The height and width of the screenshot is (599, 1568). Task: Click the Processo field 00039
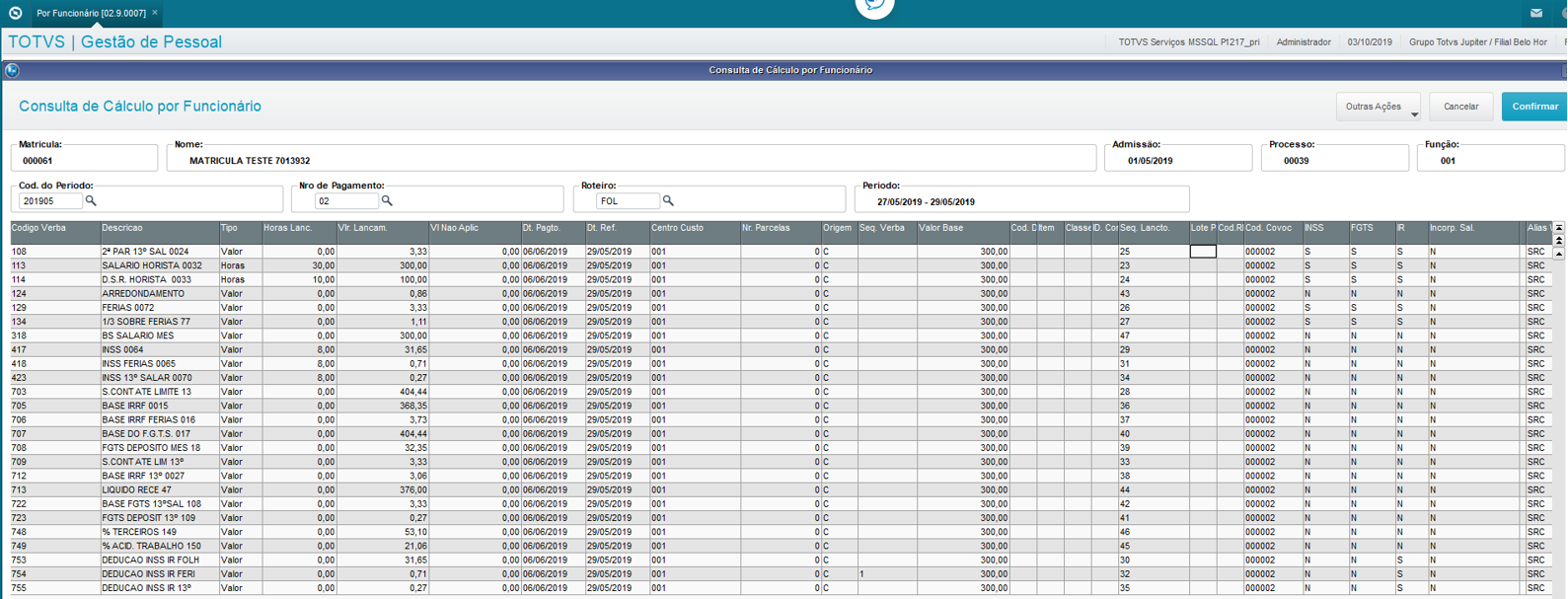point(1334,160)
